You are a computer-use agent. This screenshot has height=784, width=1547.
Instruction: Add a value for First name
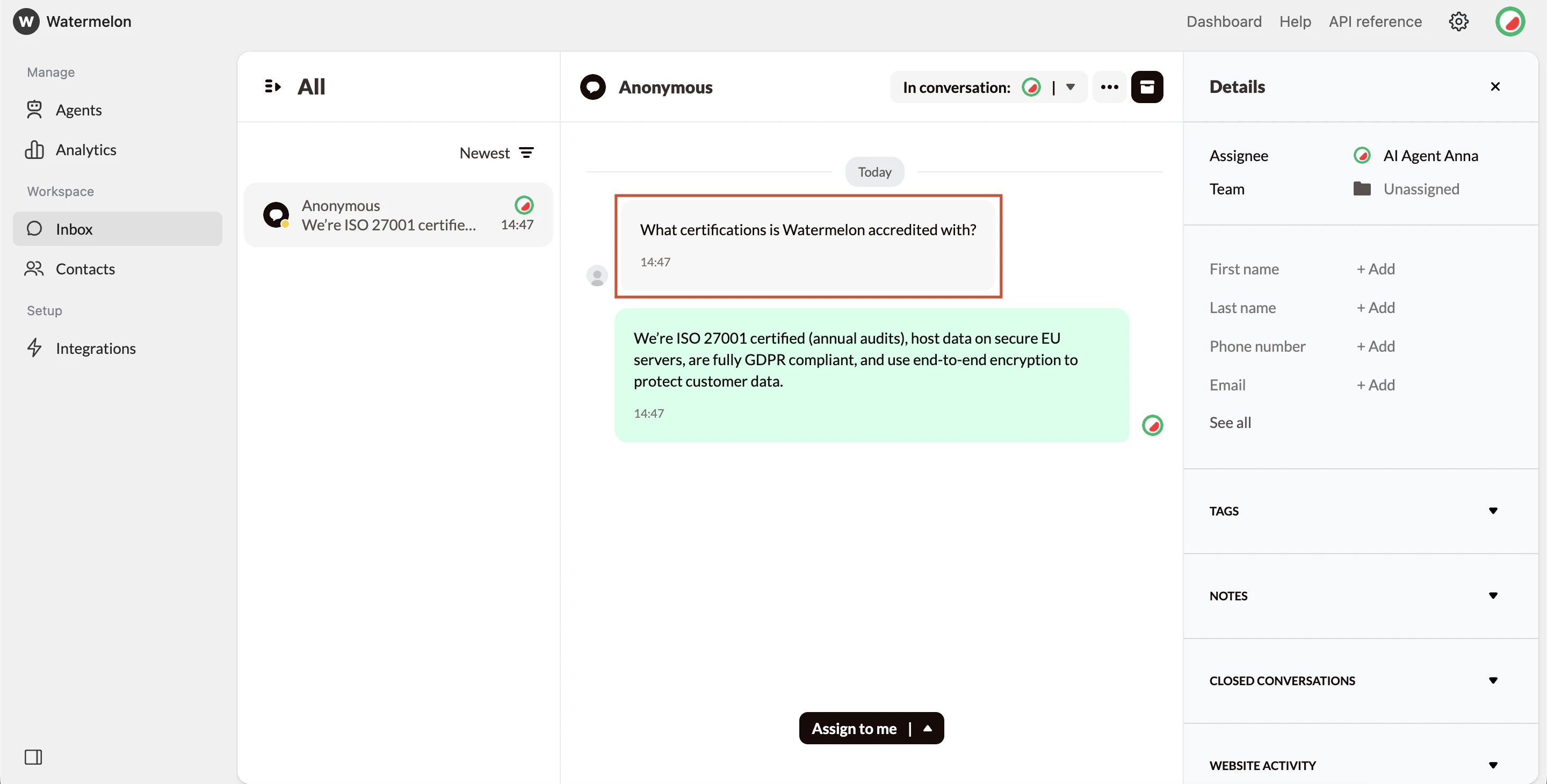click(1375, 269)
